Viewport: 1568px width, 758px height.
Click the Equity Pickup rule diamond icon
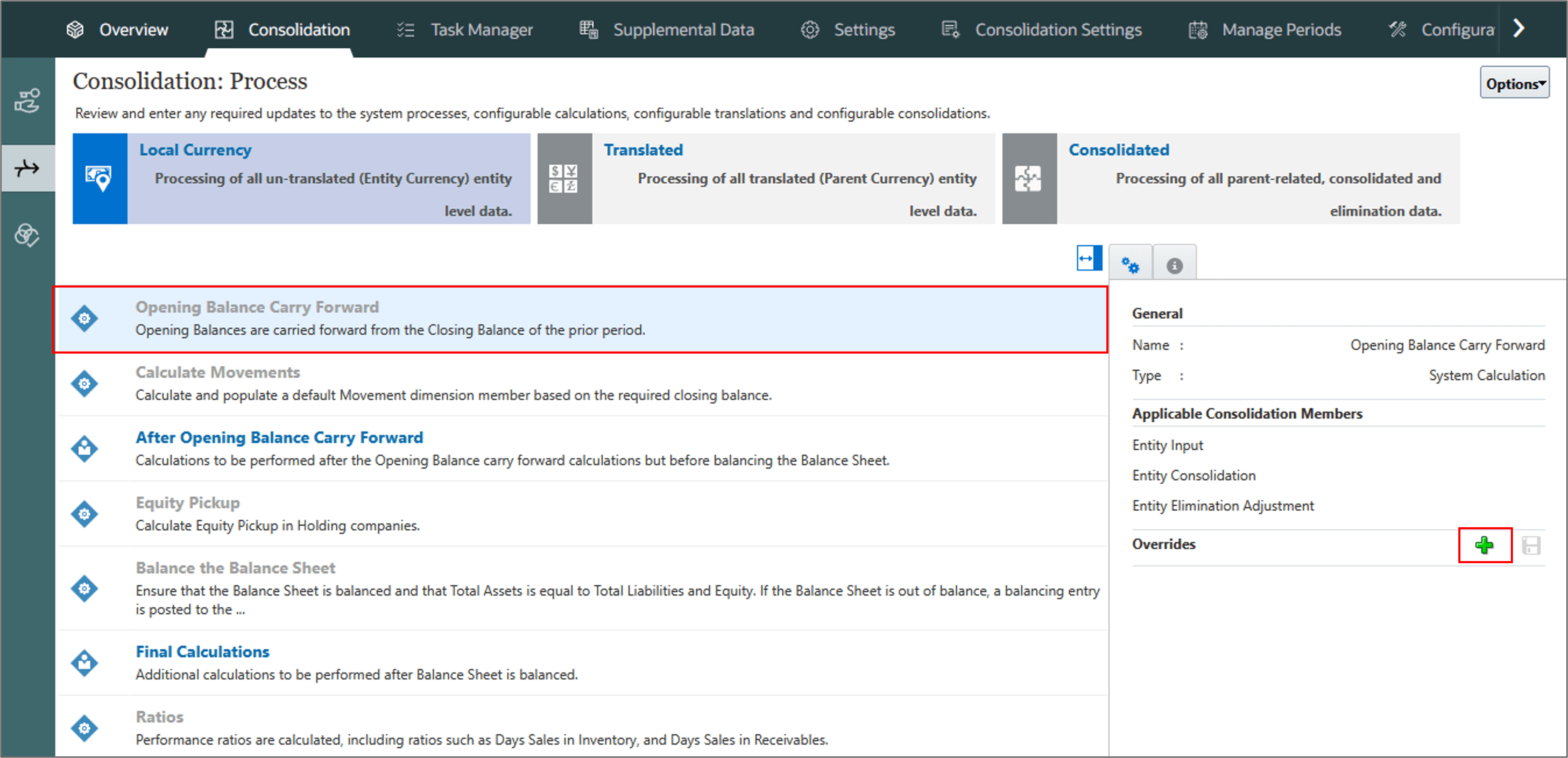84,514
